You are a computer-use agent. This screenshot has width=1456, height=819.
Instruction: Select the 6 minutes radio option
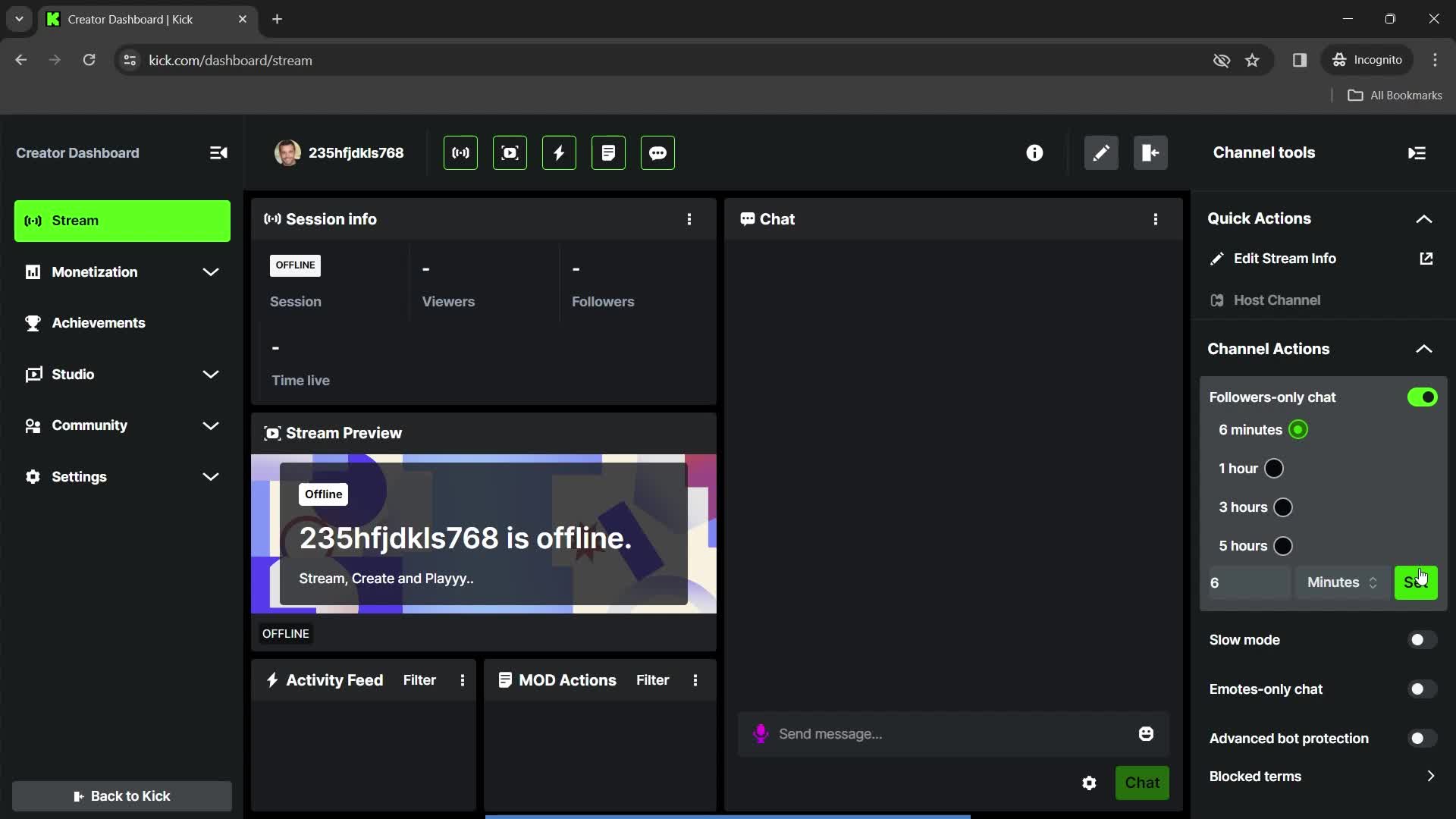click(1298, 430)
